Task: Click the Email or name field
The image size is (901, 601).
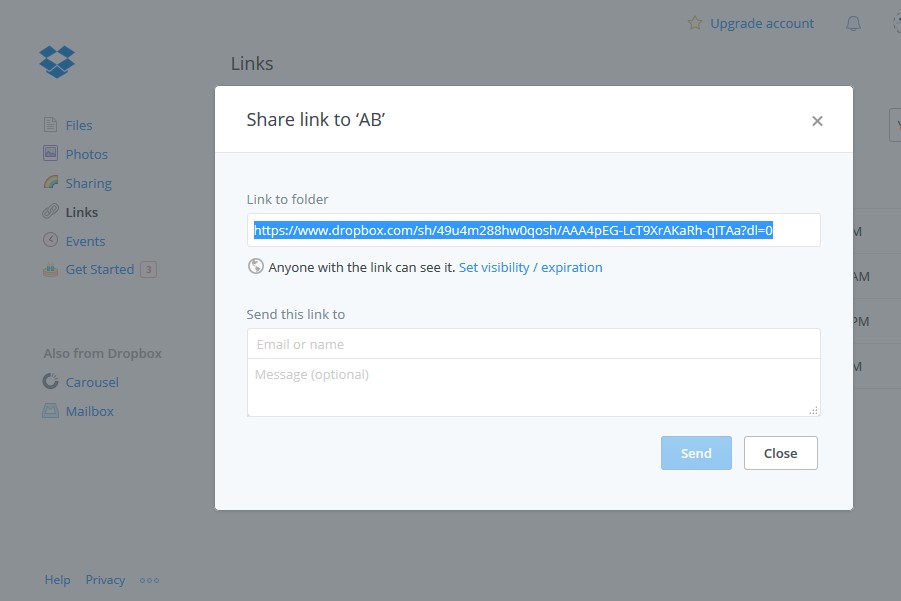Action: pos(533,343)
